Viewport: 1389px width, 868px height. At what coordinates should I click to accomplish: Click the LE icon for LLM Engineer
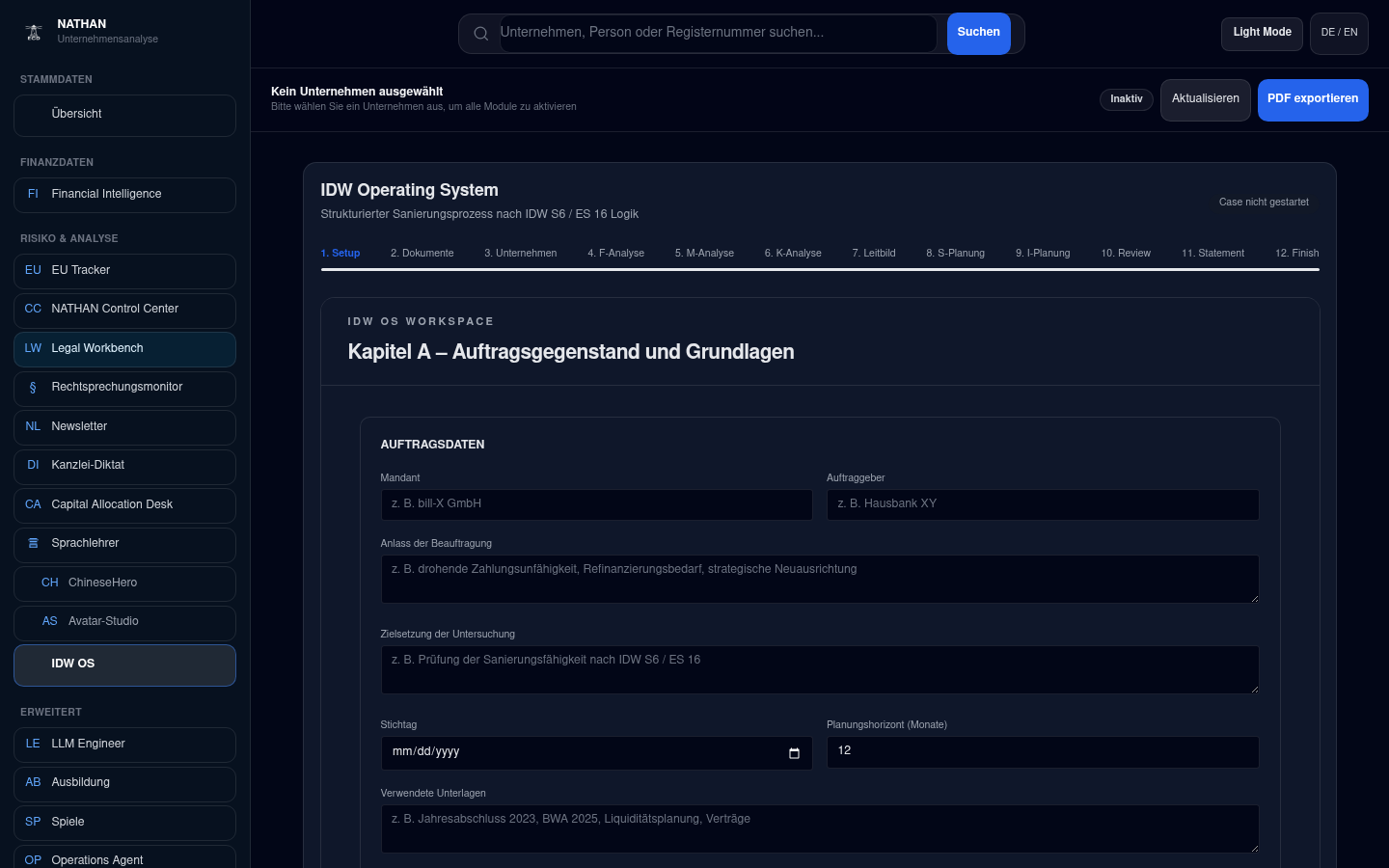tap(33, 744)
